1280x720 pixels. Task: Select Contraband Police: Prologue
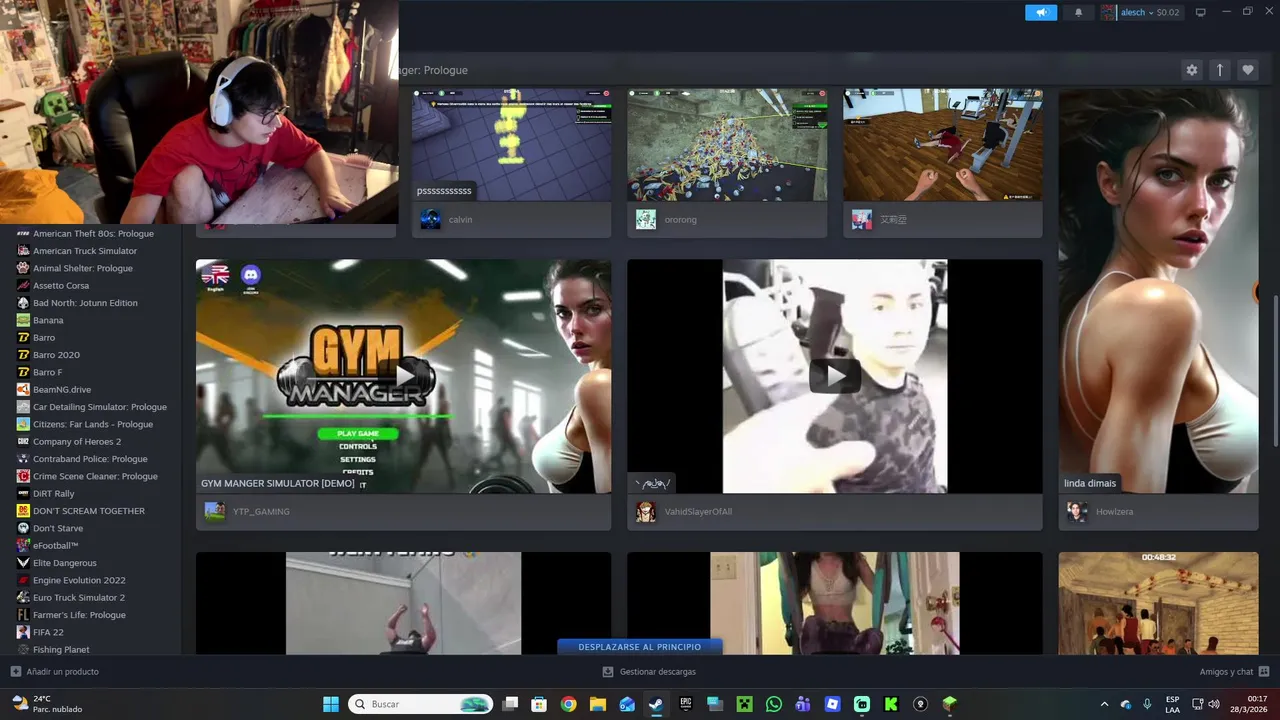coord(90,459)
